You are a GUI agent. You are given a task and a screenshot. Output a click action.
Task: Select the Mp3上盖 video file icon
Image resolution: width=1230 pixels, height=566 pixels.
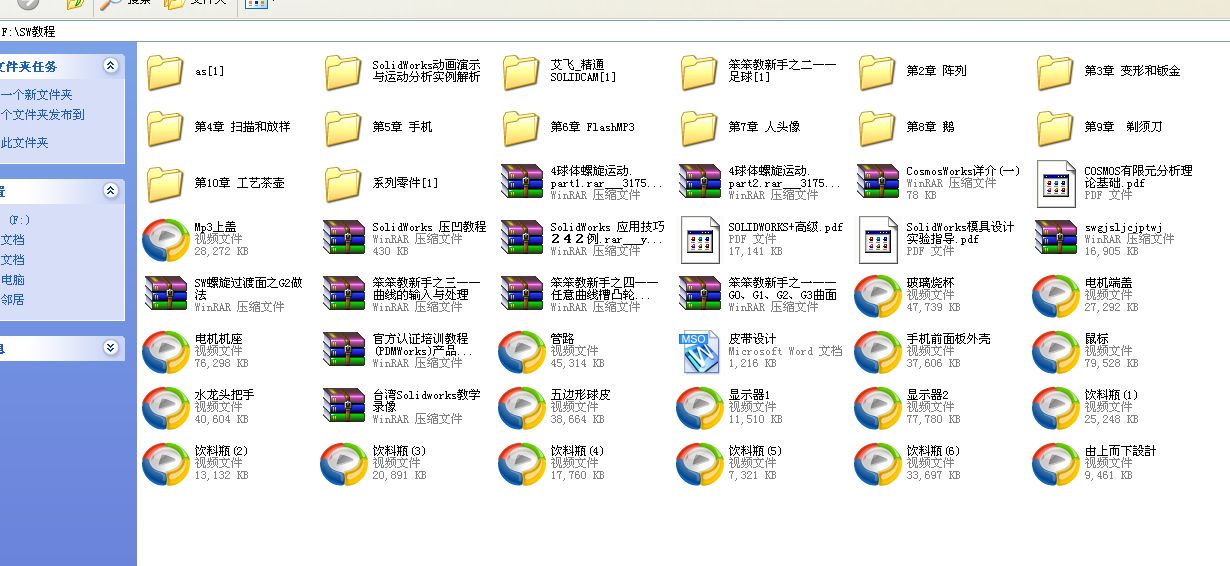click(x=165, y=240)
